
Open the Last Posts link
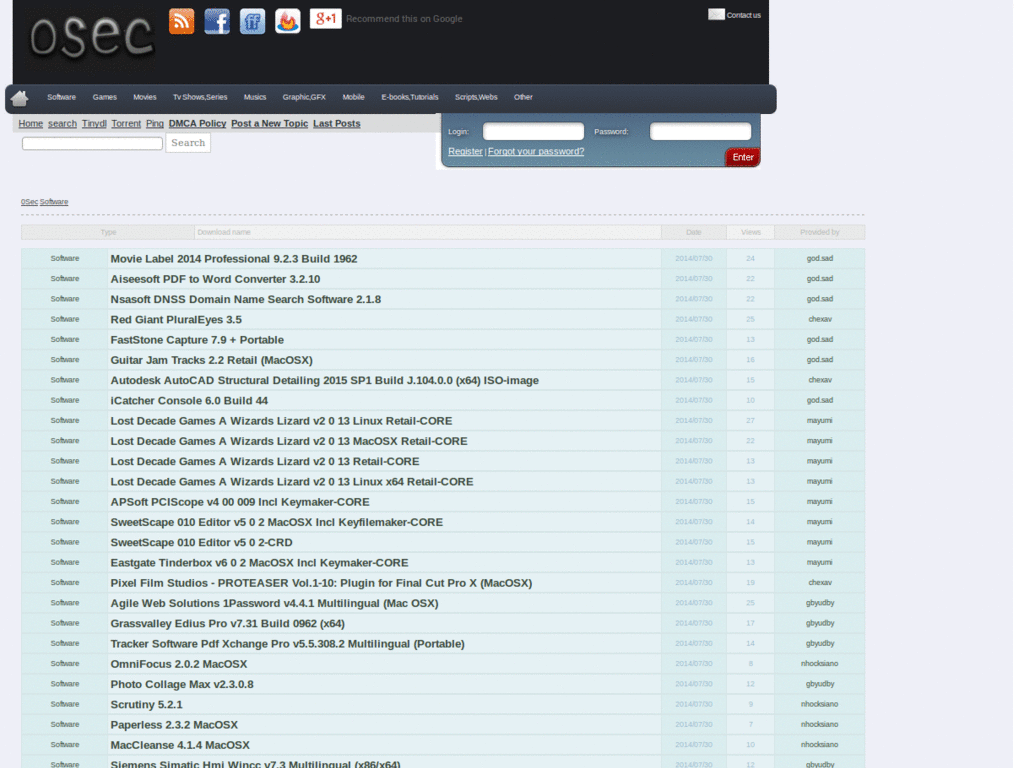click(x=336, y=123)
